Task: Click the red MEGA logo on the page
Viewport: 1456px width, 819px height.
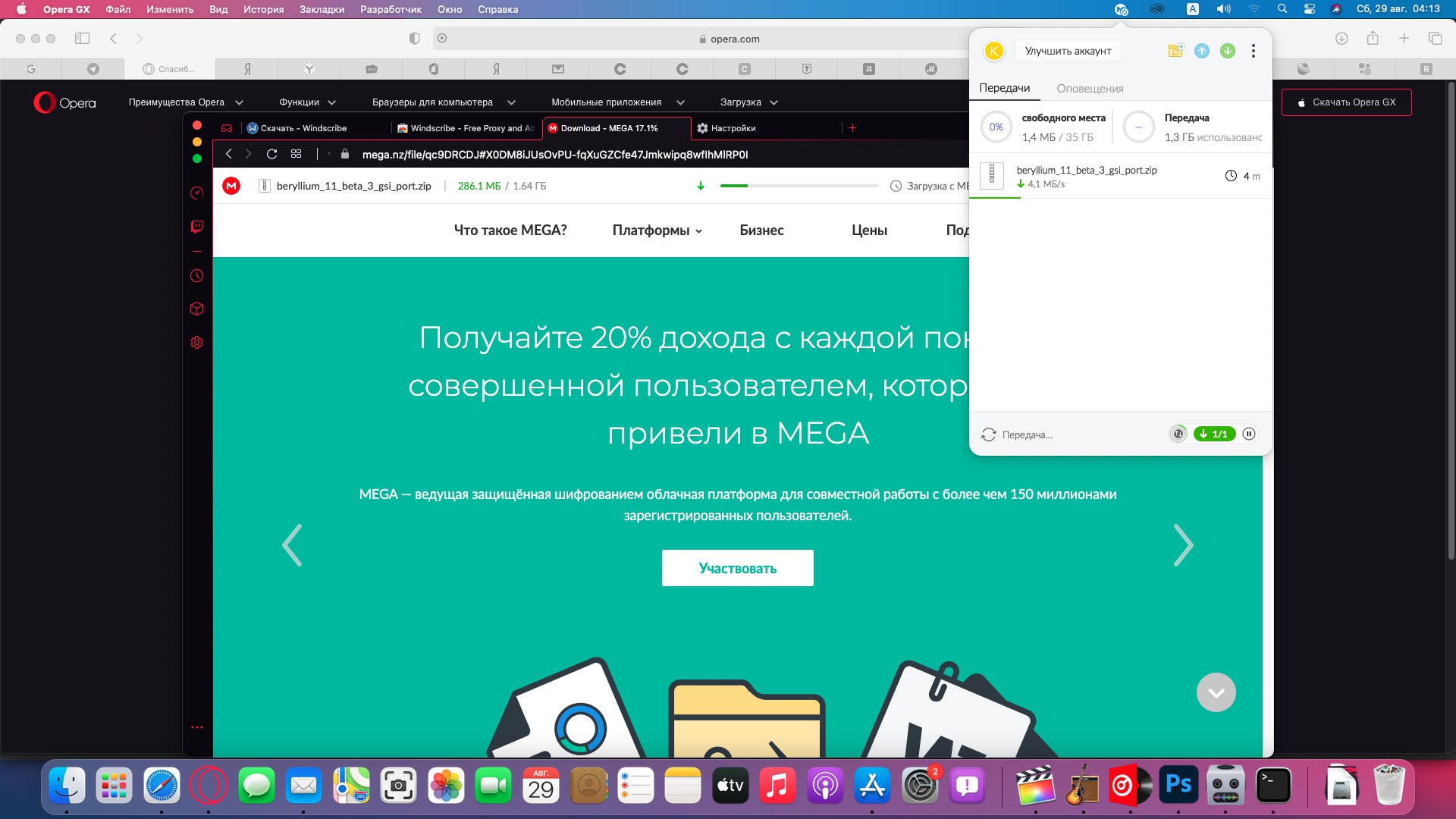Action: tap(231, 186)
